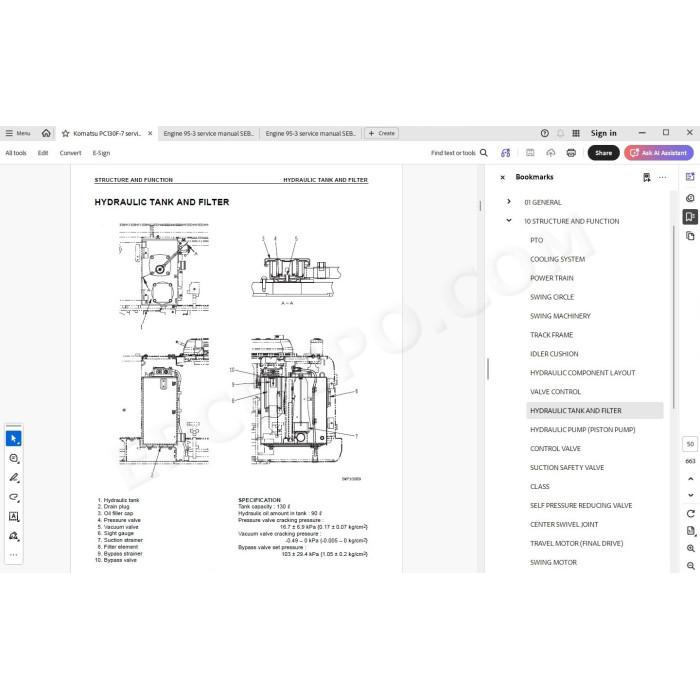Viewport: 700px width, 700px height.
Task: Collapse the 10 STRUCTURE AND FUNCTION bookmark
Action: 509,221
